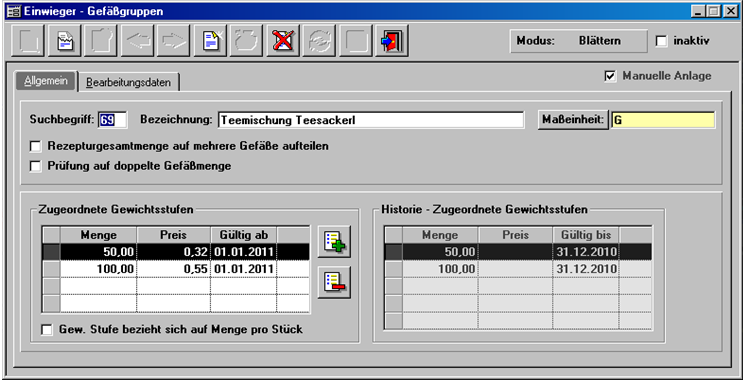743x380 pixels.
Task: Focus the Suchbegriff field containing 69
Action: click(112, 120)
